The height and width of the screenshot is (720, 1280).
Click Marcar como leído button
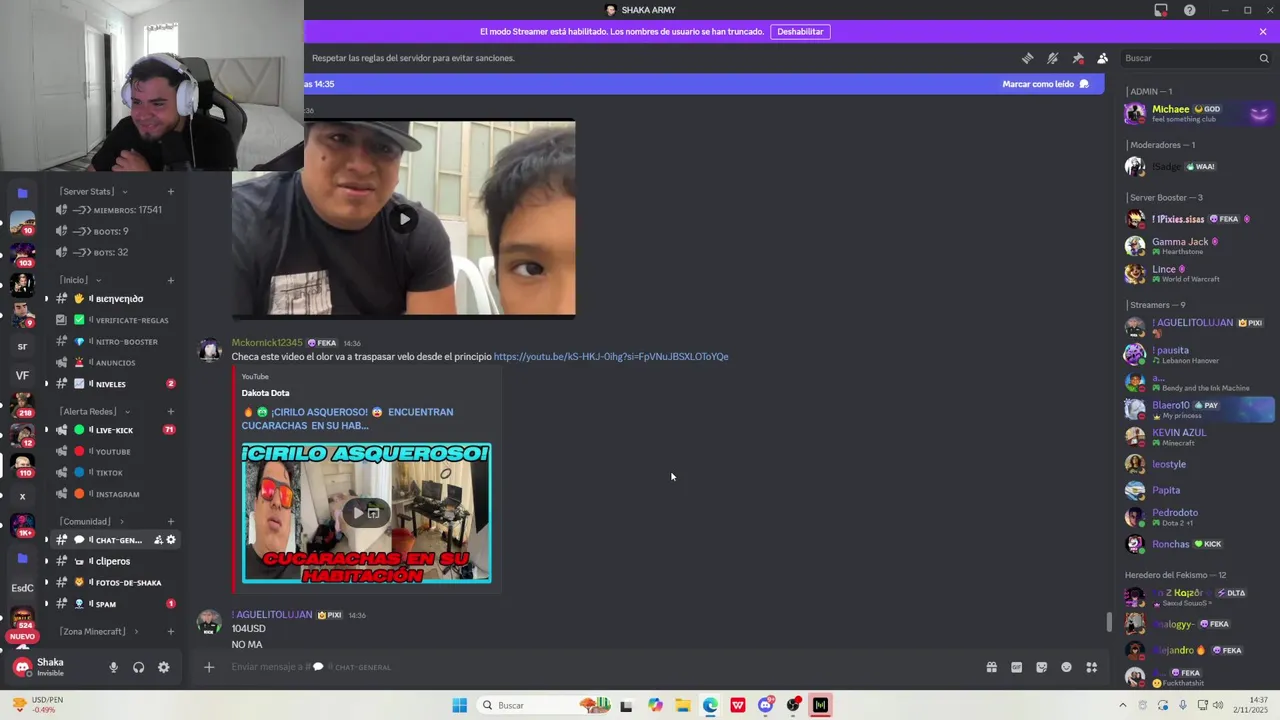point(1045,84)
